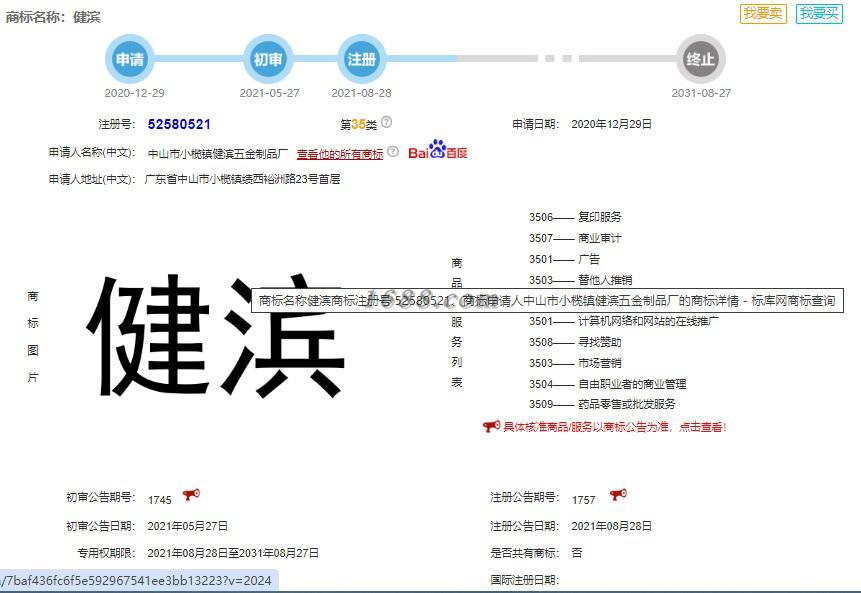Click the timeline date 2021-05-27
Viewport: 861px width, 593px height.
point(270,93)
